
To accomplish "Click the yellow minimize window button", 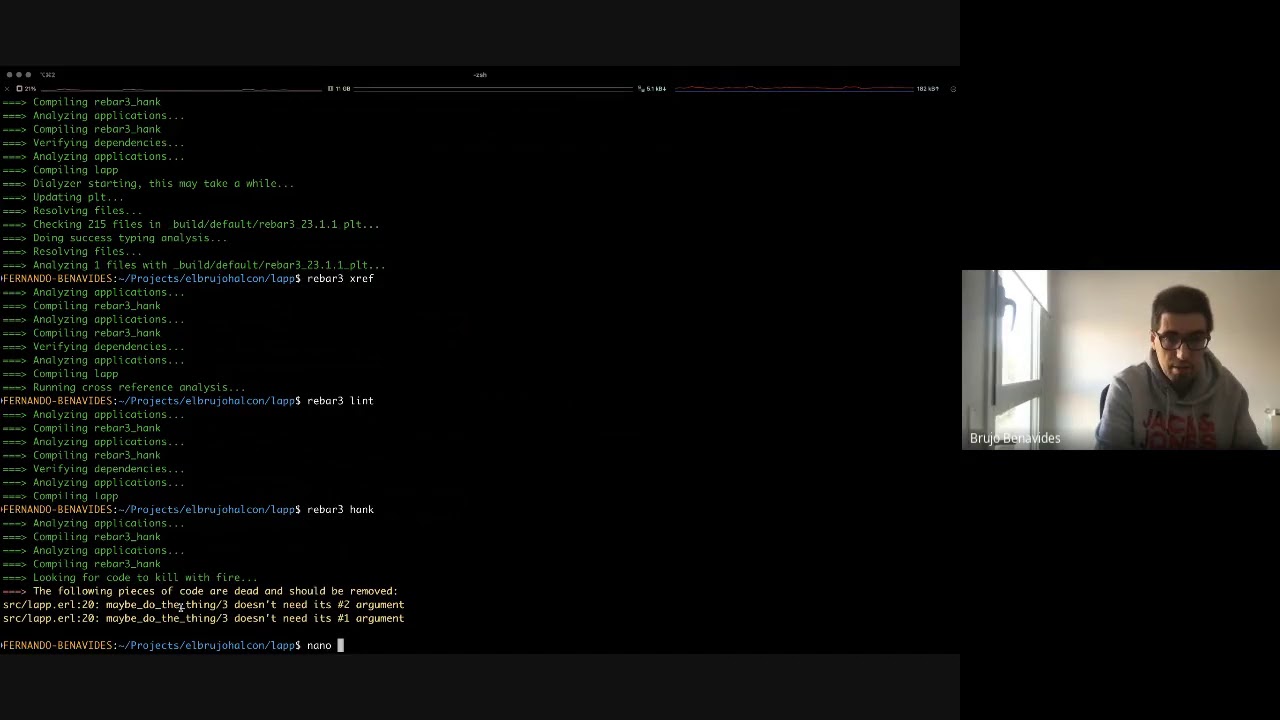I will pyautogui.click(x=19, y=75).
